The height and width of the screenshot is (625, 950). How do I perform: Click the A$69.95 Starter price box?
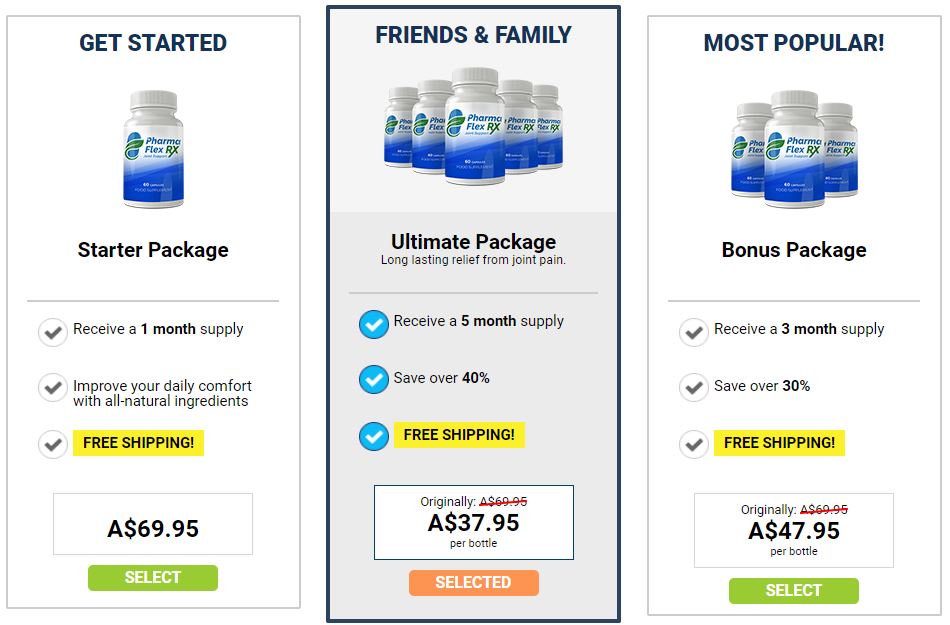[153, 524]
